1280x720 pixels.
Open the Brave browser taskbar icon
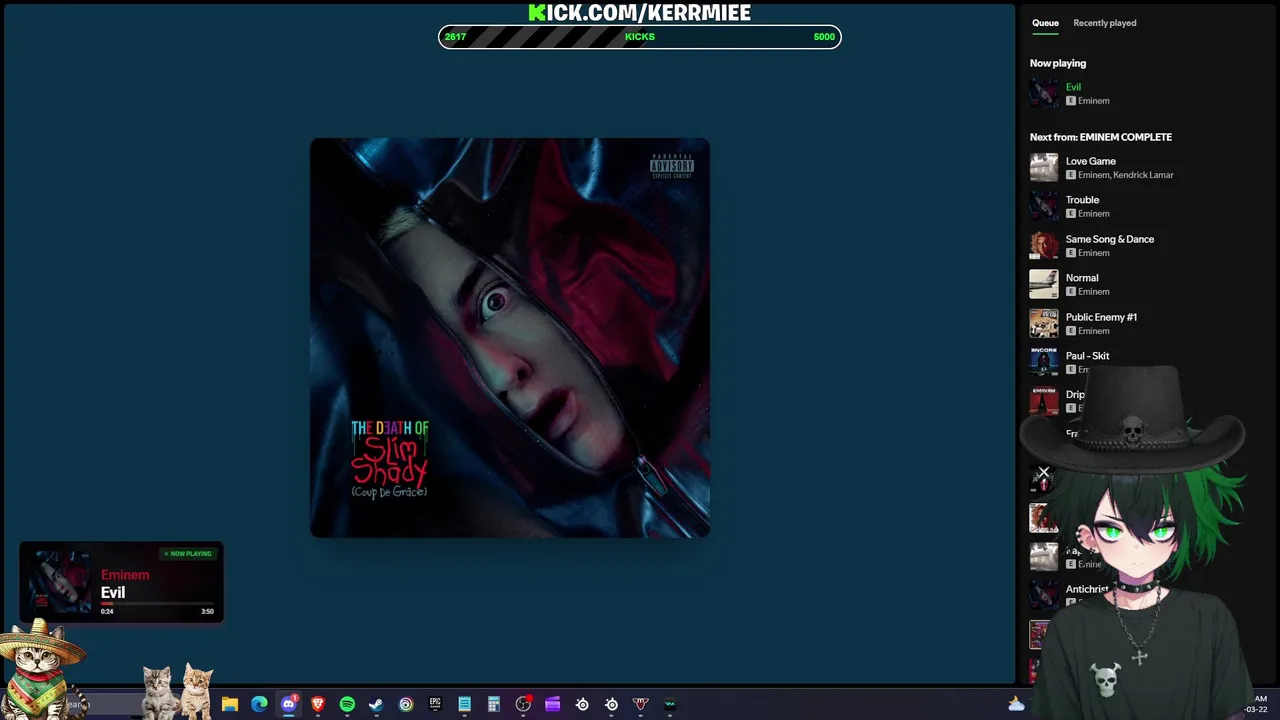318,704
